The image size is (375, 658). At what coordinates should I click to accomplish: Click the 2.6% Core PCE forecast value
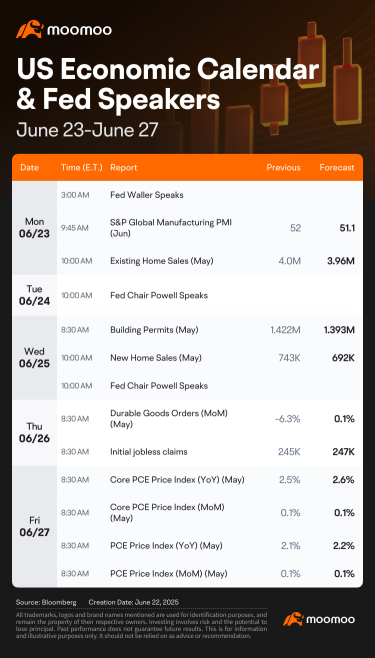click(x=344, y=480)
